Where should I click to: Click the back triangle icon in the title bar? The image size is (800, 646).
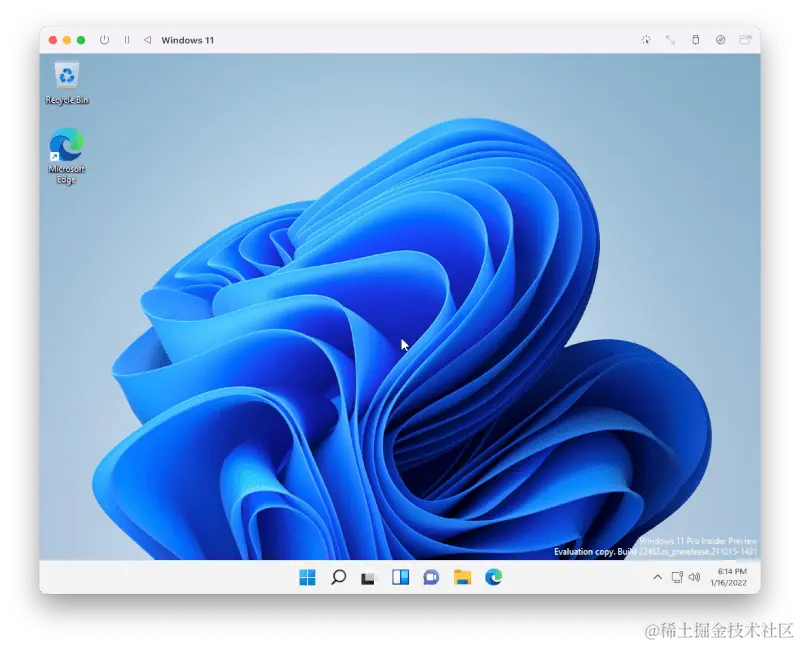[x=147, y=40]
